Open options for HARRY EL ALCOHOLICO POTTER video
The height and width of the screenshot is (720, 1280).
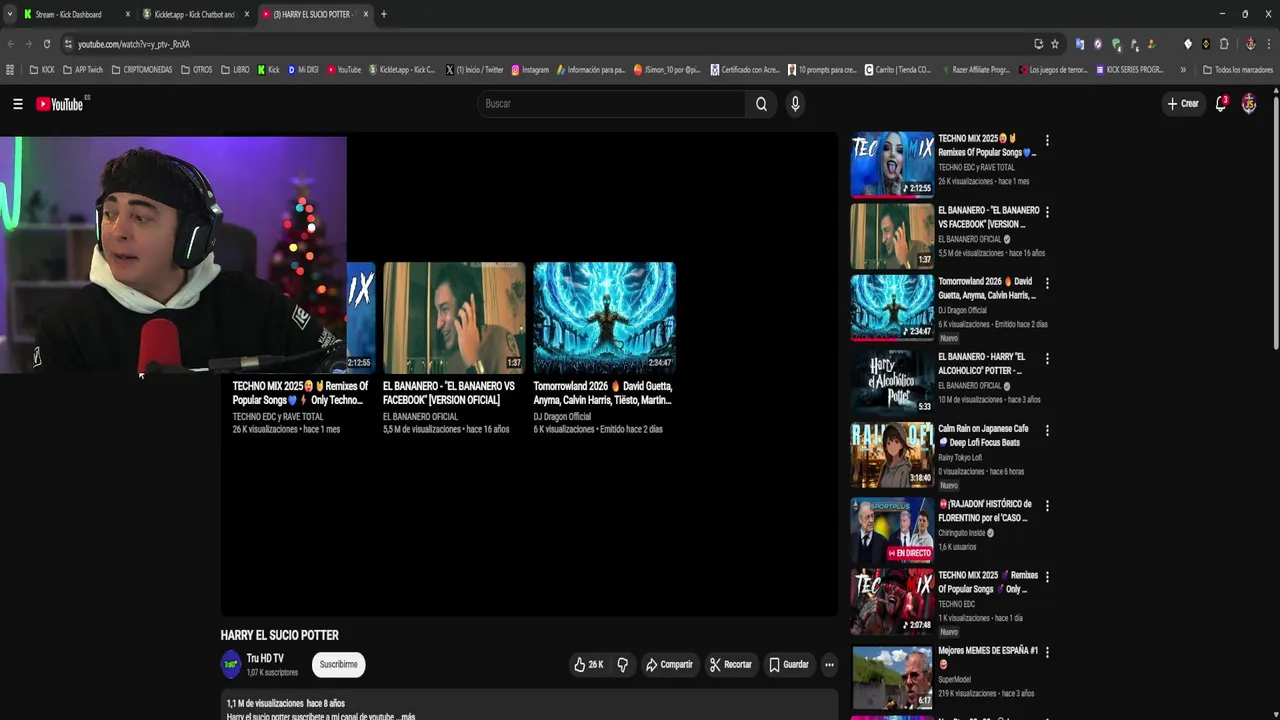(1047, 358)
